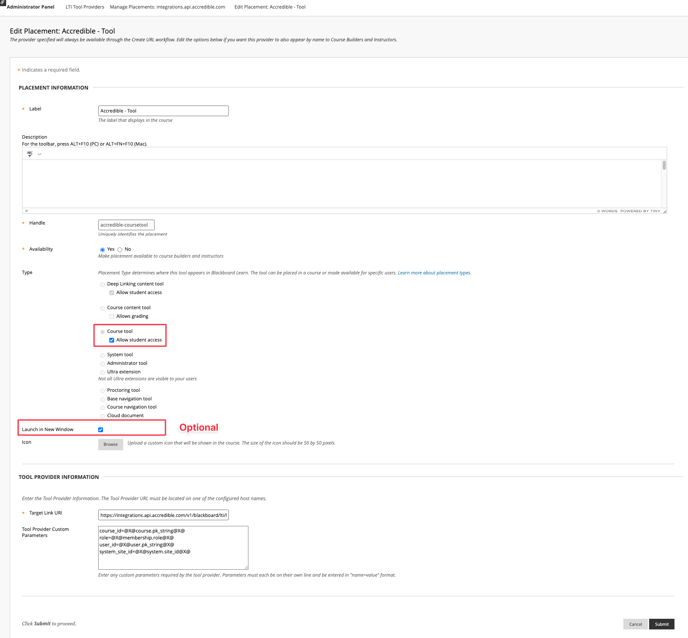Expand the description editor toolbar chevron
Screen dimensions: 688x638
[39, 154]
